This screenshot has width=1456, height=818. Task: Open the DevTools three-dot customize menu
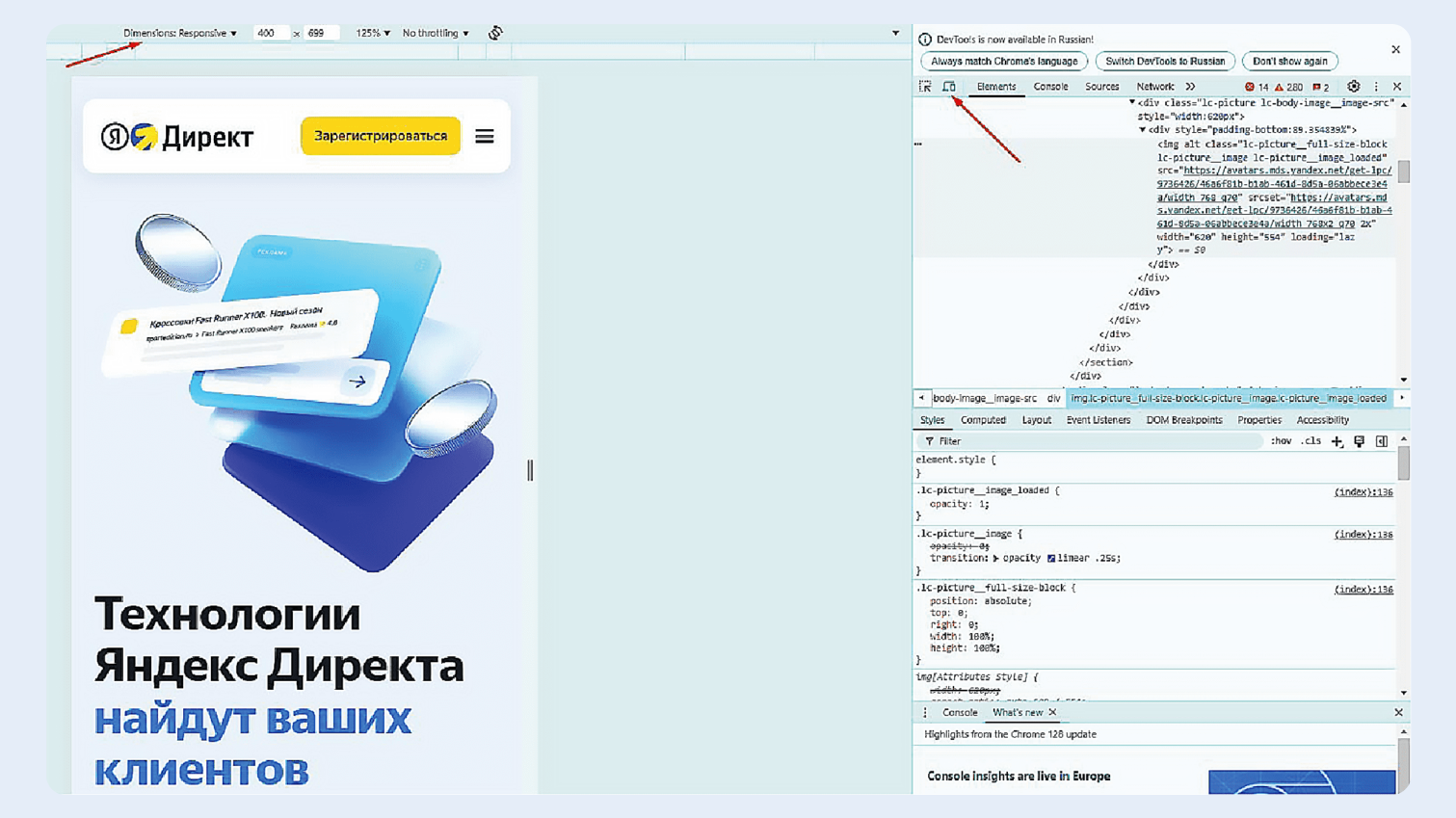(x=1376, y=87)
